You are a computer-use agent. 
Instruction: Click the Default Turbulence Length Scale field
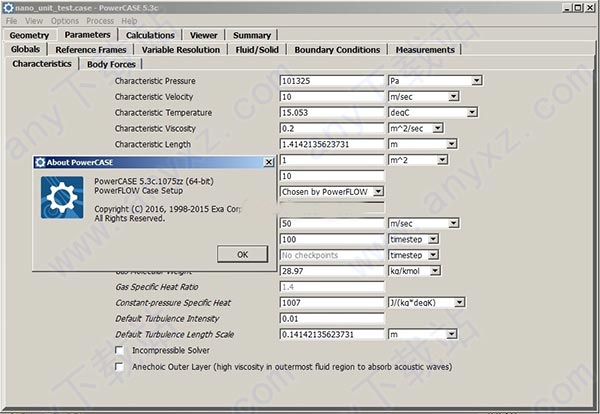[332, 334]
